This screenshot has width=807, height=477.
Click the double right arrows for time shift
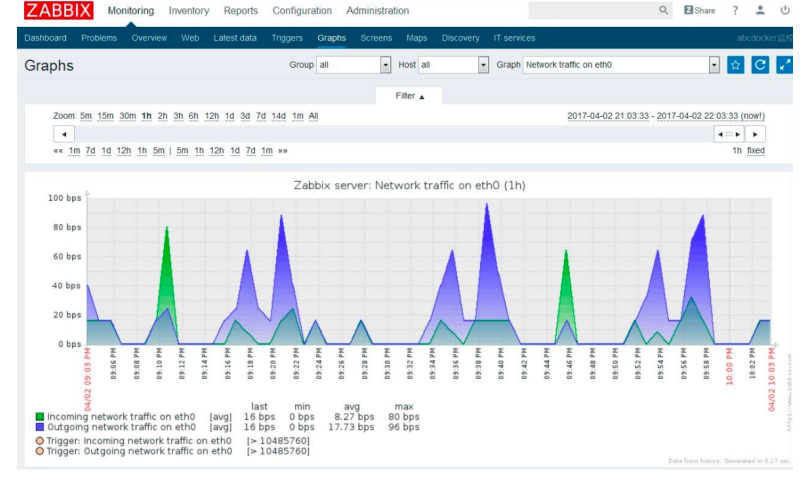tap(283, 151)
